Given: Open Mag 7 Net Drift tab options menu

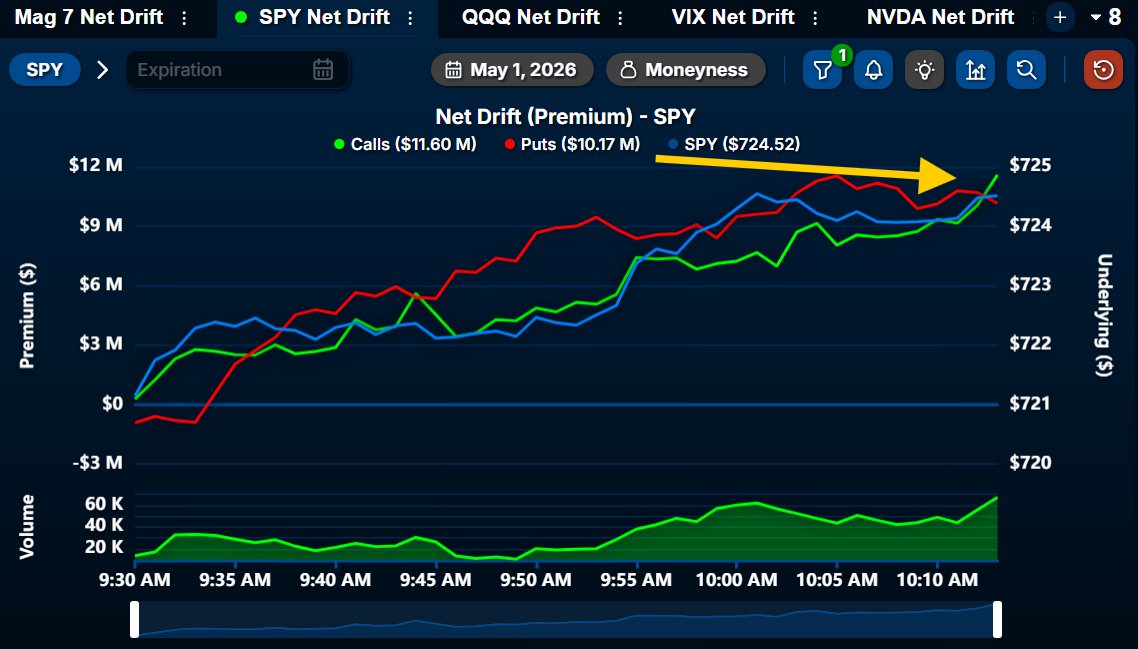Looking at the screenshot, I should [x=184, y=18].
